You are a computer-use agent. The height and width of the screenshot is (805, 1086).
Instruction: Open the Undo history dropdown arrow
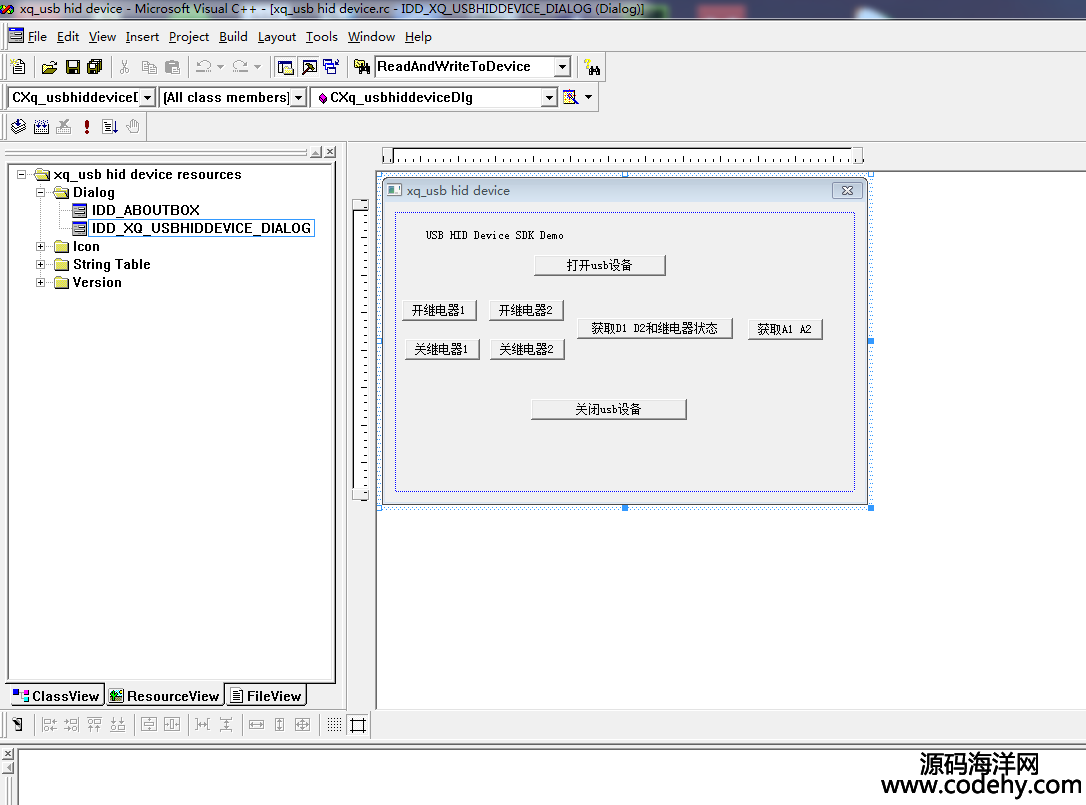tap(220, 67)
